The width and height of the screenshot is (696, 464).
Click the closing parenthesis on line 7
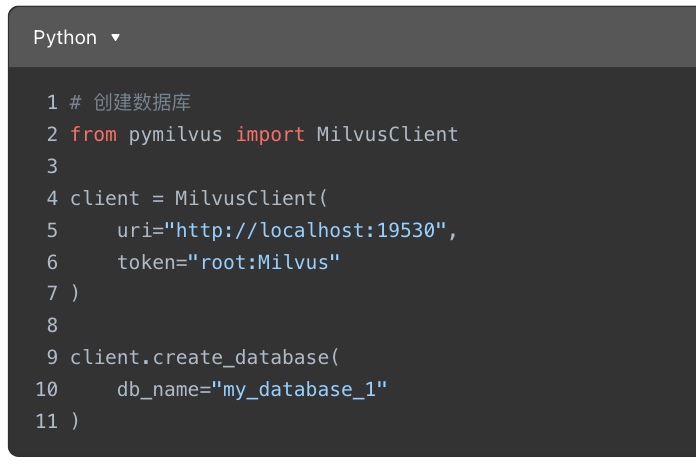pos(75,293)
